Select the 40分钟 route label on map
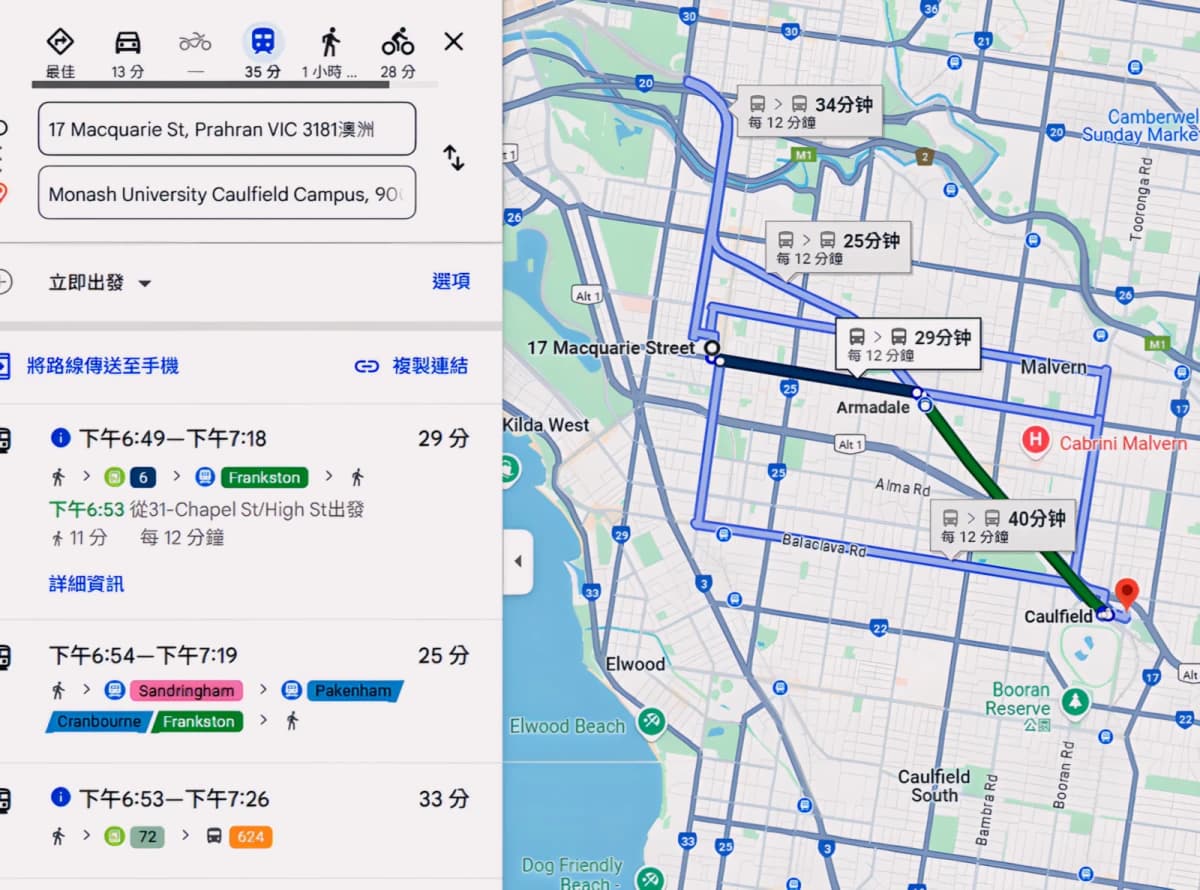This screenshot has width=1200, height=890. [x=1003, y=525]
